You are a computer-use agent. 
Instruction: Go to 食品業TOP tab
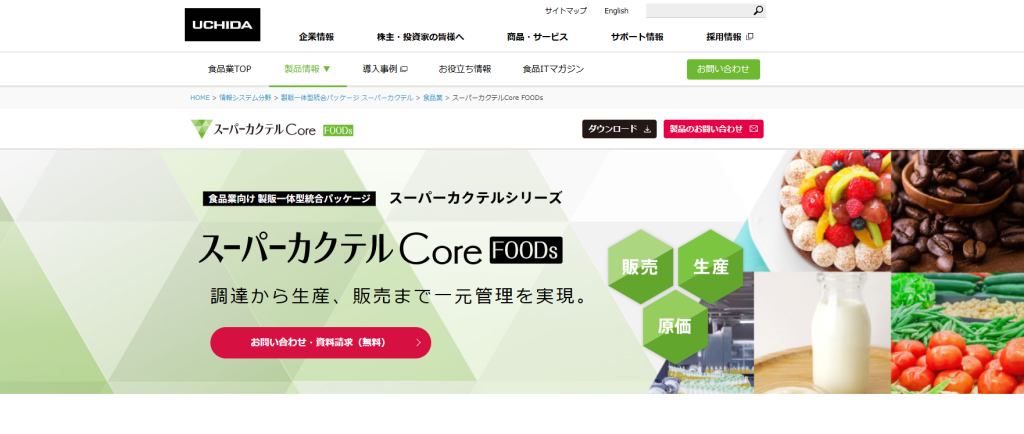(x=229, y=69)
